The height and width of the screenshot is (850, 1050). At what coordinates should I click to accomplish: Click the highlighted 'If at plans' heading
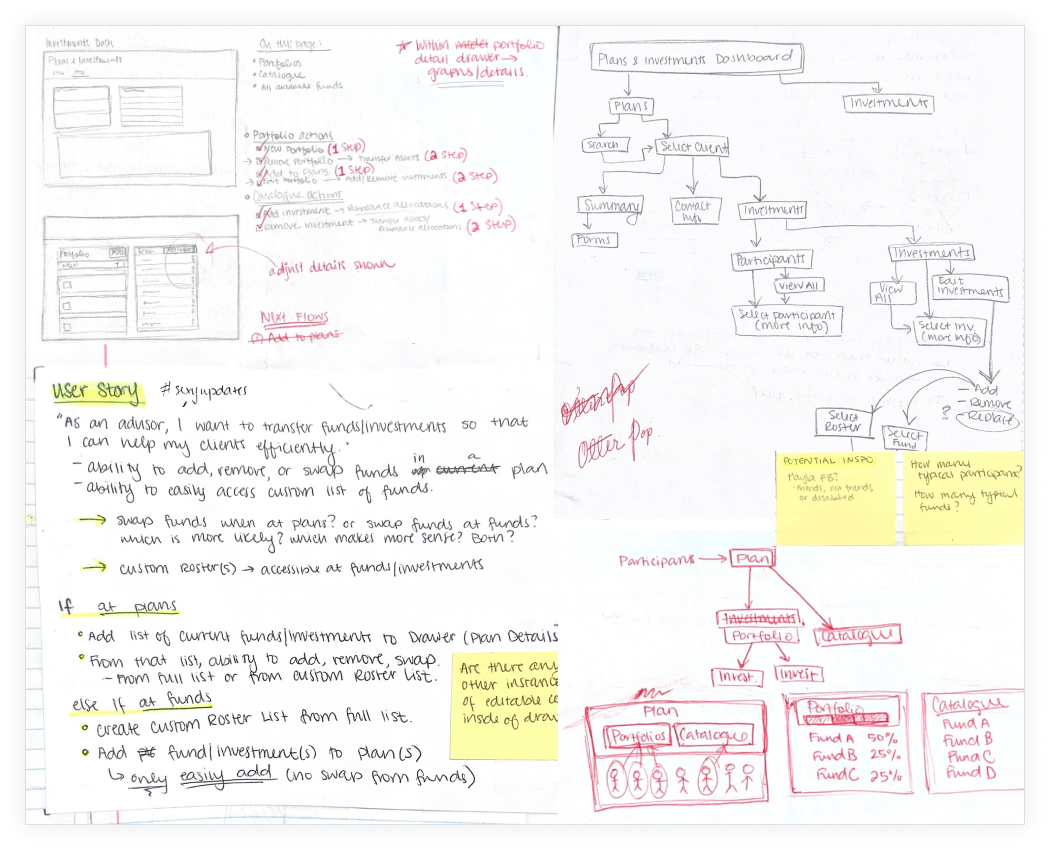coord(119,607)
